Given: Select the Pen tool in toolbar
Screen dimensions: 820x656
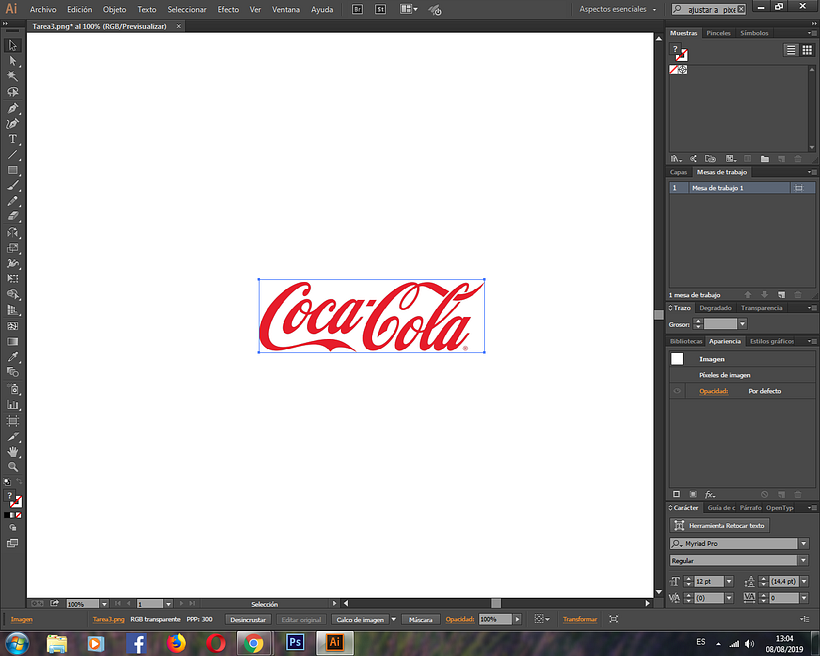Looking at the screenshot, I should pos(13,107).
